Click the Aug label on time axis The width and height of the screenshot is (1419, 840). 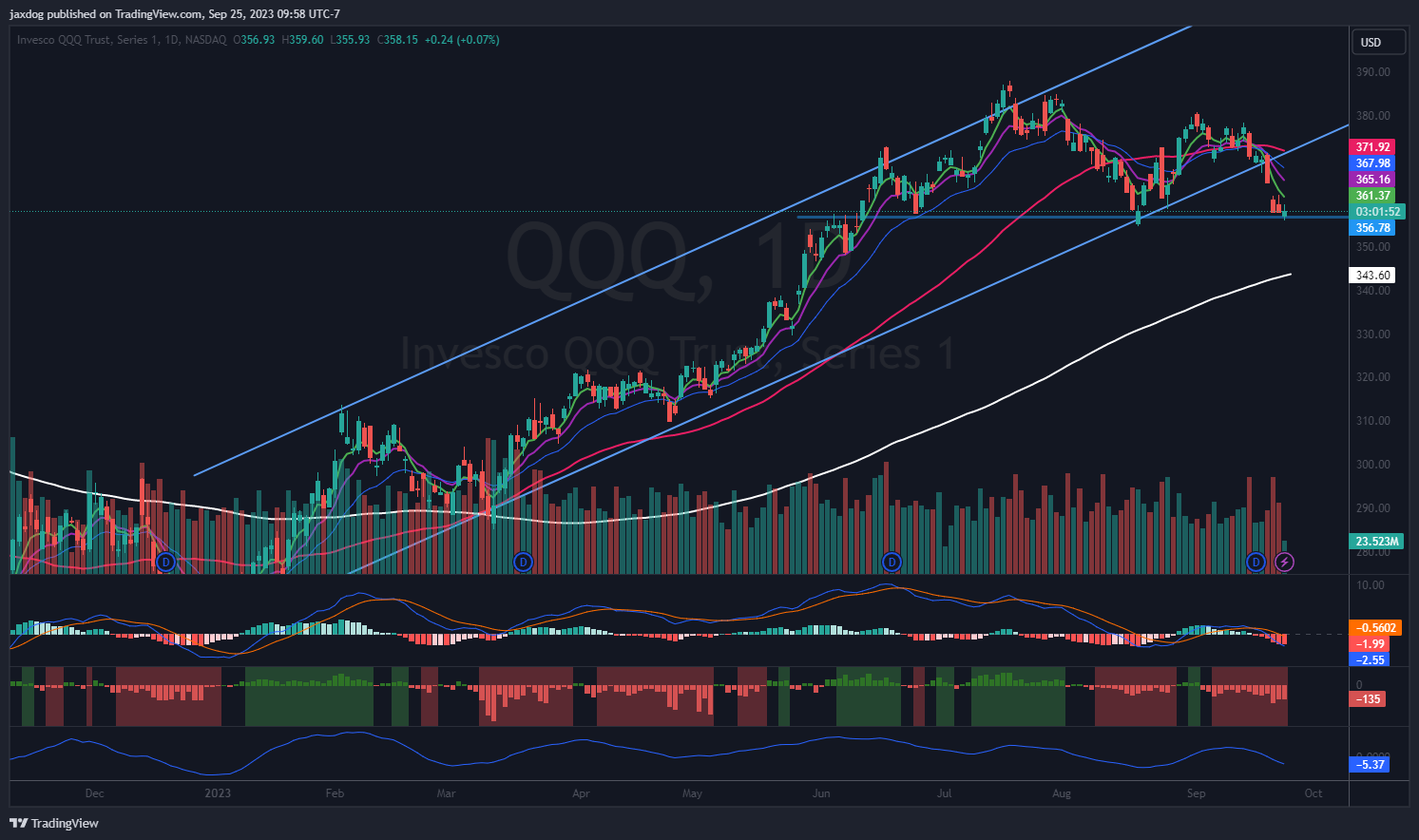(1062, 793)
